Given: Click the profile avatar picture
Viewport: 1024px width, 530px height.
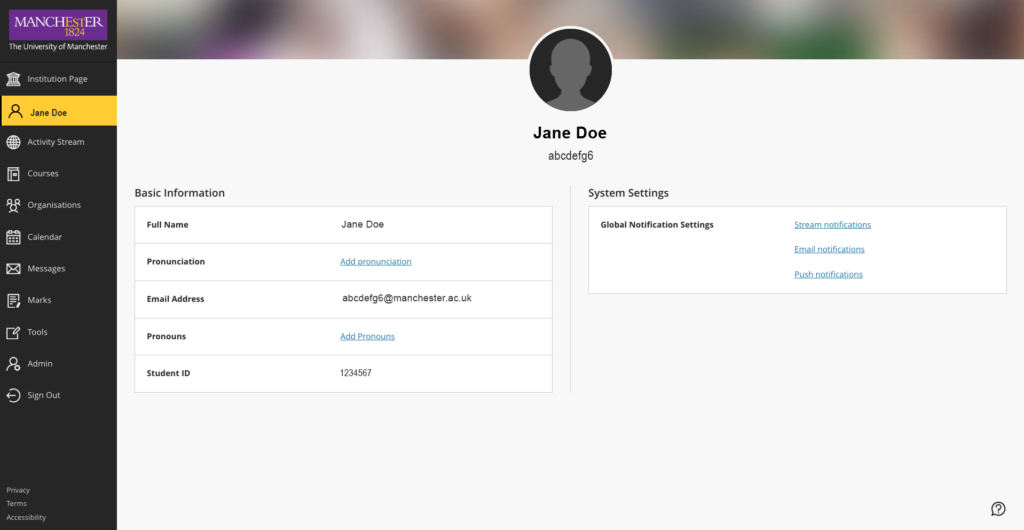Looking at the screenshot, I should coord(570,70).
